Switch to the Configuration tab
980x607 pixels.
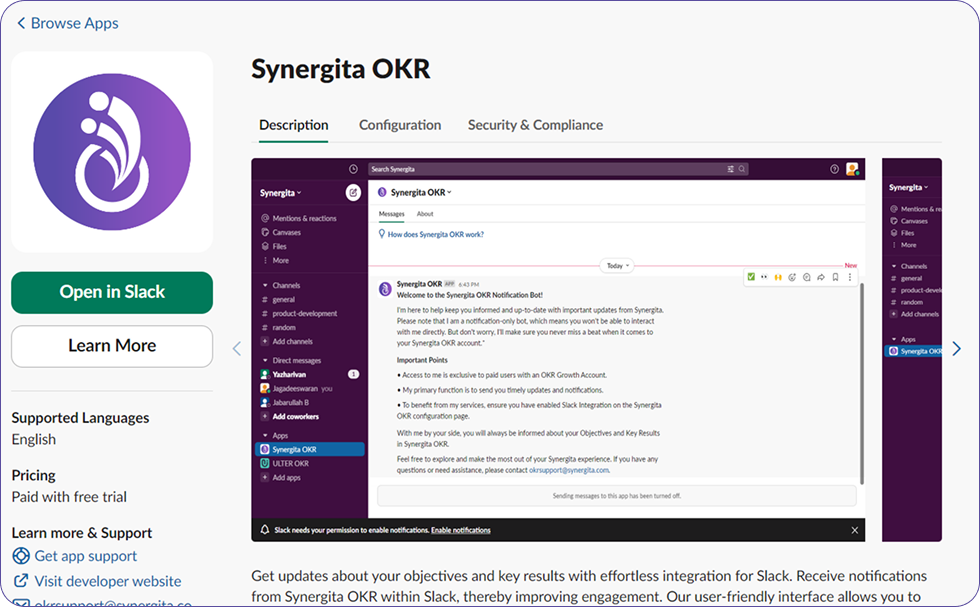(x=400, y=125)
